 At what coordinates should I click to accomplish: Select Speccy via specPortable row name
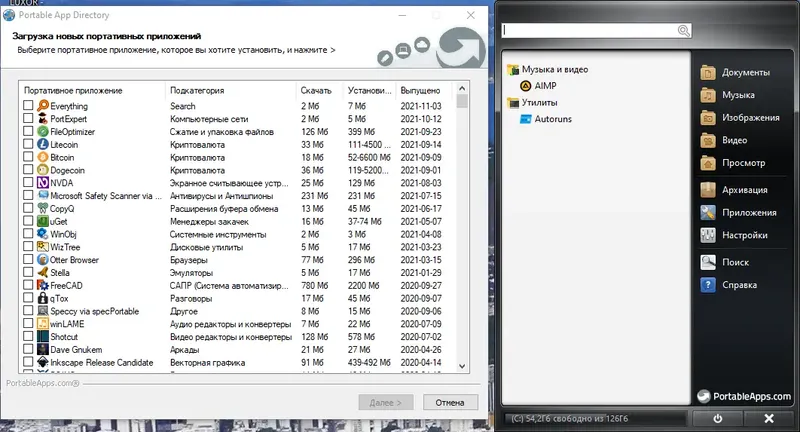coord(94,311)
